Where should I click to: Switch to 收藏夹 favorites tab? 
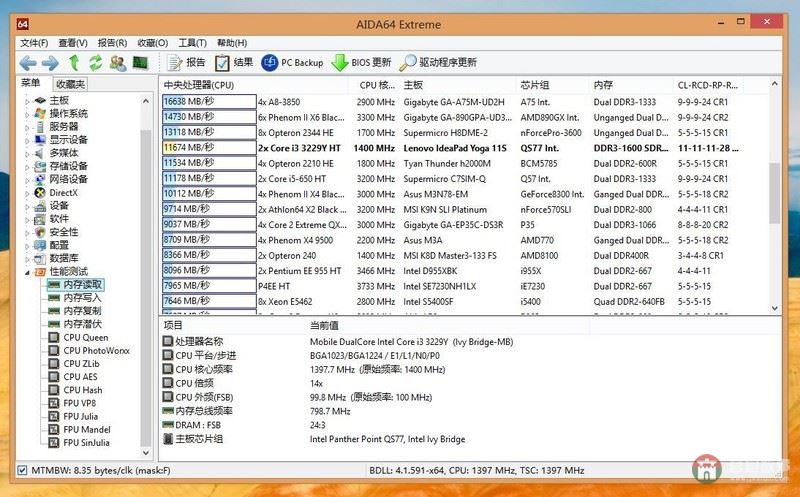point(70,84)
